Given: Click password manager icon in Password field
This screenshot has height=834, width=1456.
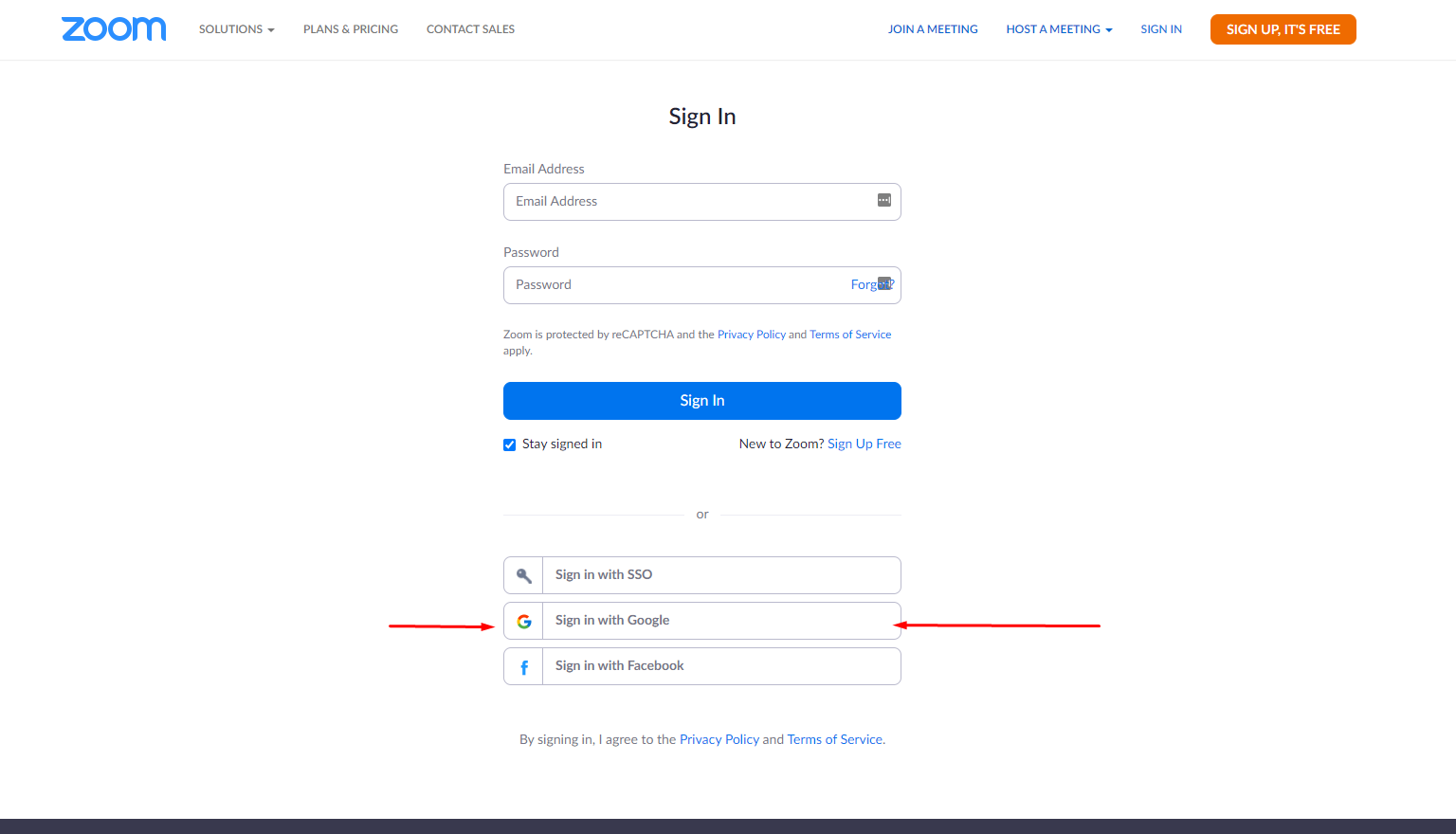Looking at the screenshot, I should [884, 283].
